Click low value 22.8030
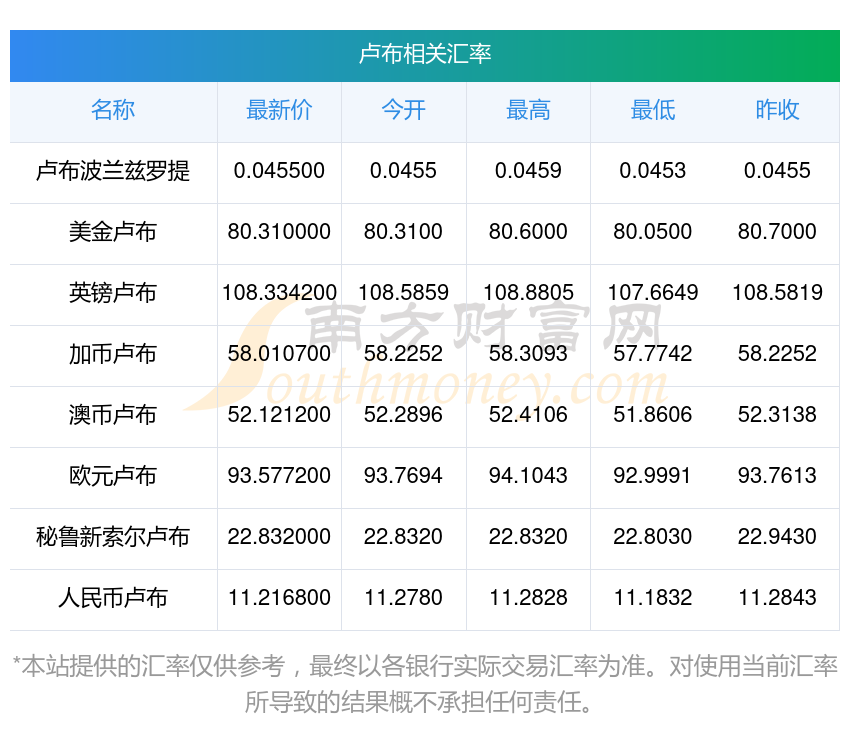Viewport: 850px width, 733px height. pyautogui.click(x=653, y=537)
